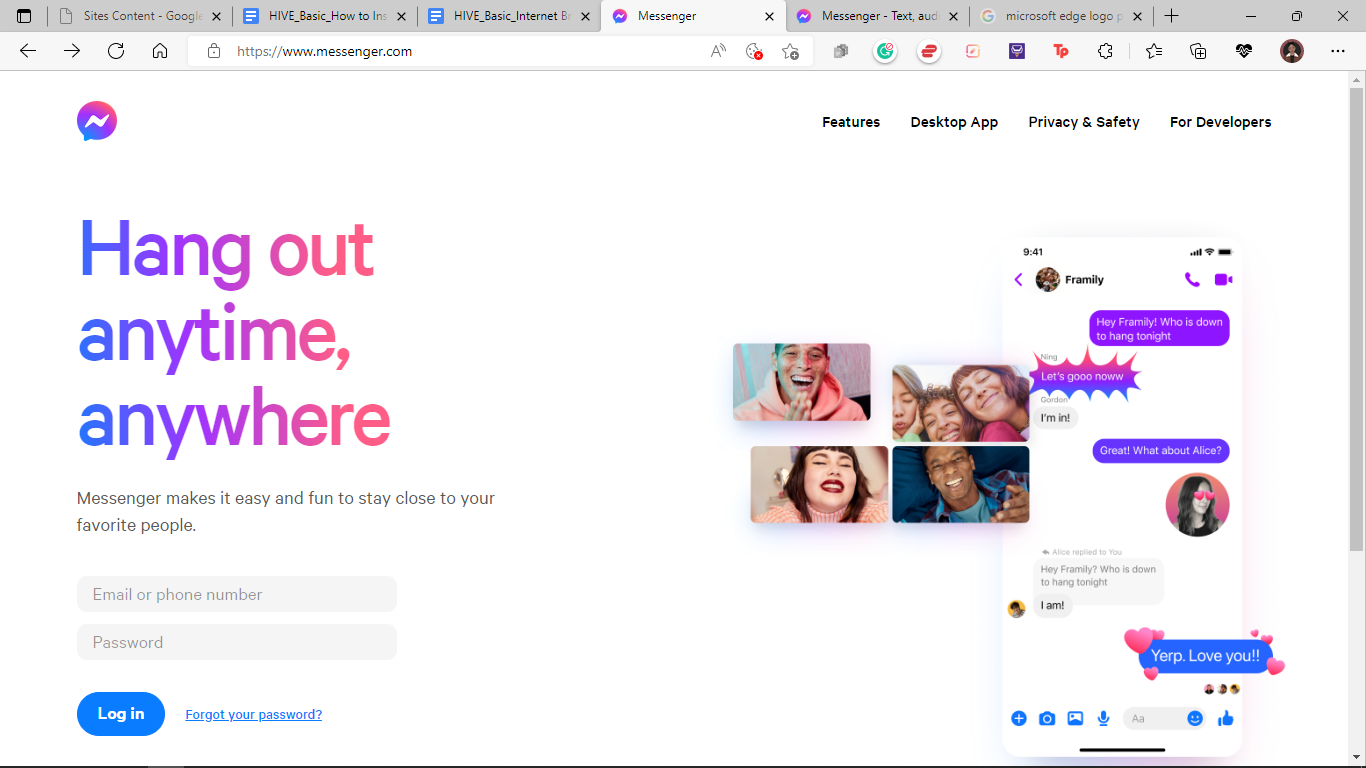Open the red circular VPN extension icon
Screen dimensions: 1366x768
coord(929,51)
